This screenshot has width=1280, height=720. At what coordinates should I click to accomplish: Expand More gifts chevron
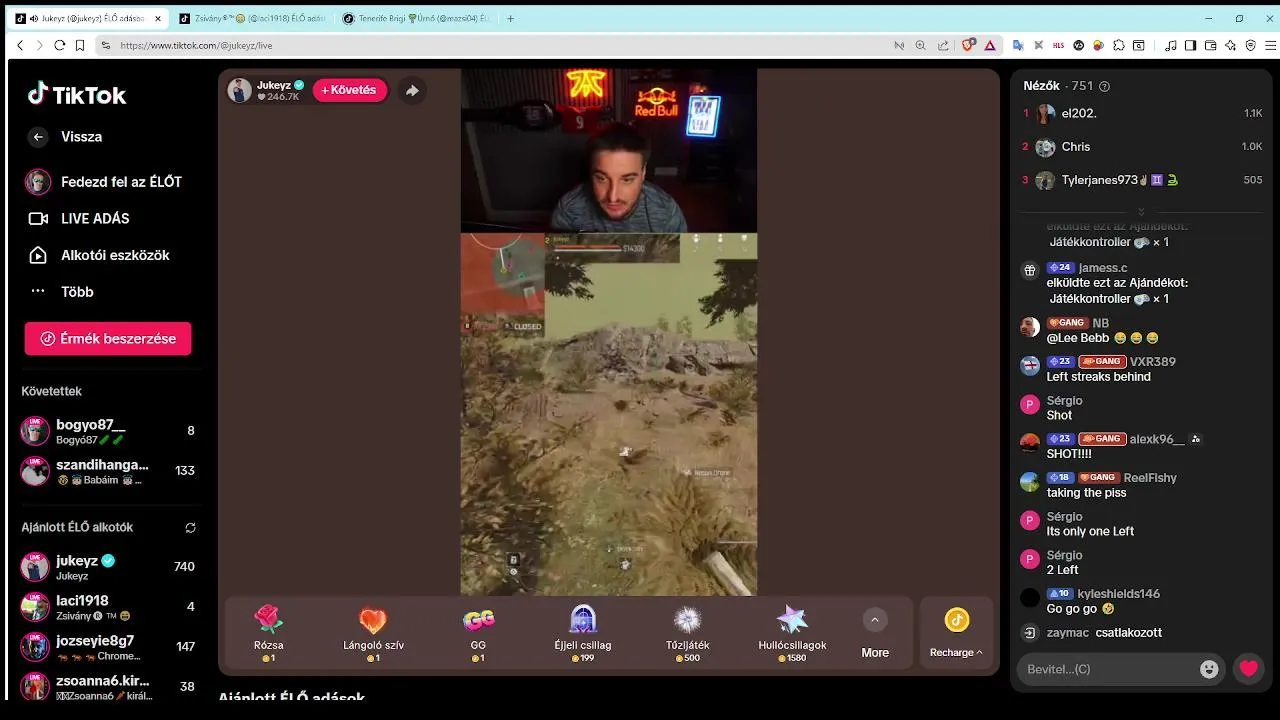(875, 620)
